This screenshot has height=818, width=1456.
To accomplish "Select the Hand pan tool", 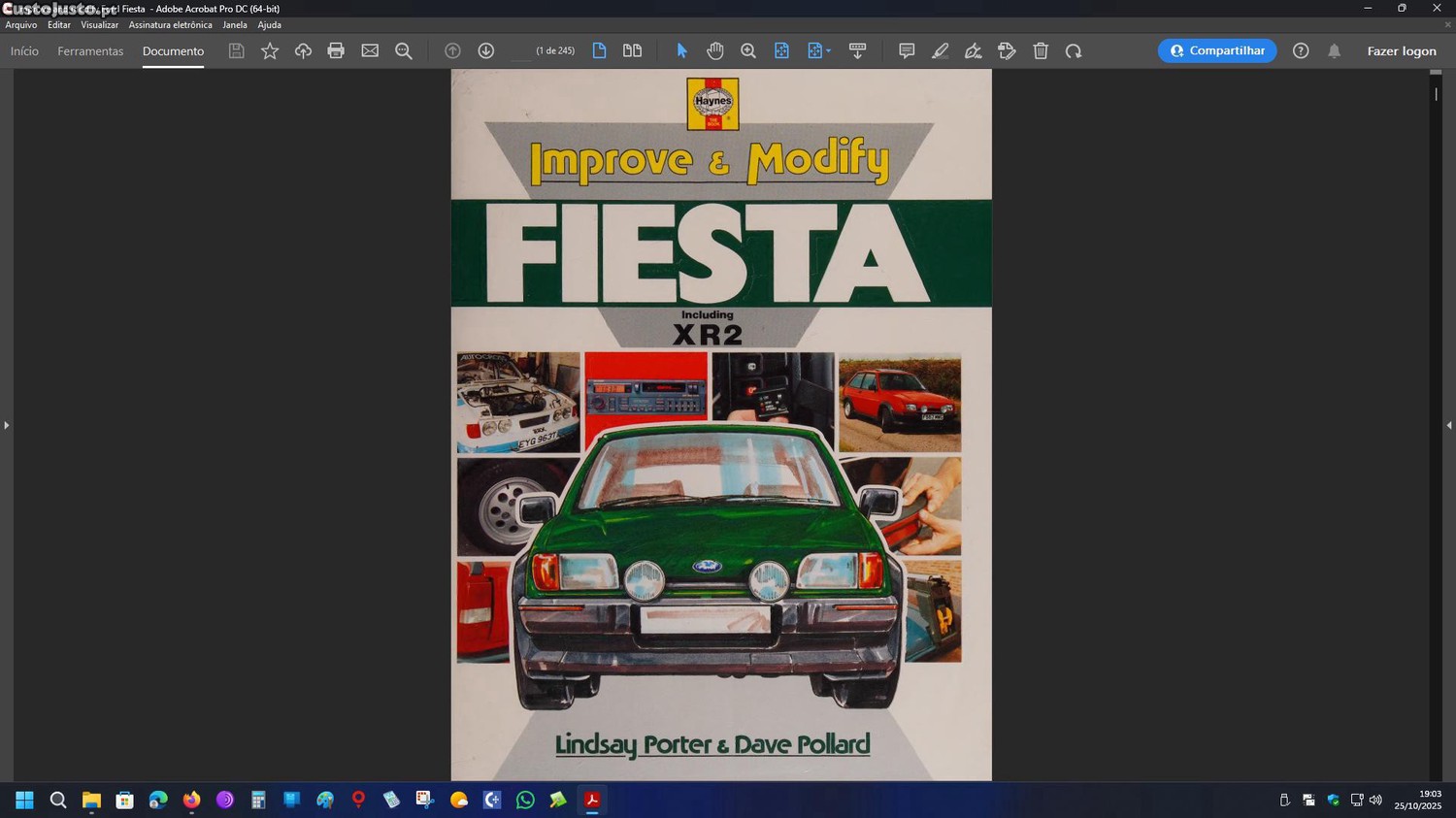I will click(x=714, y=50).
